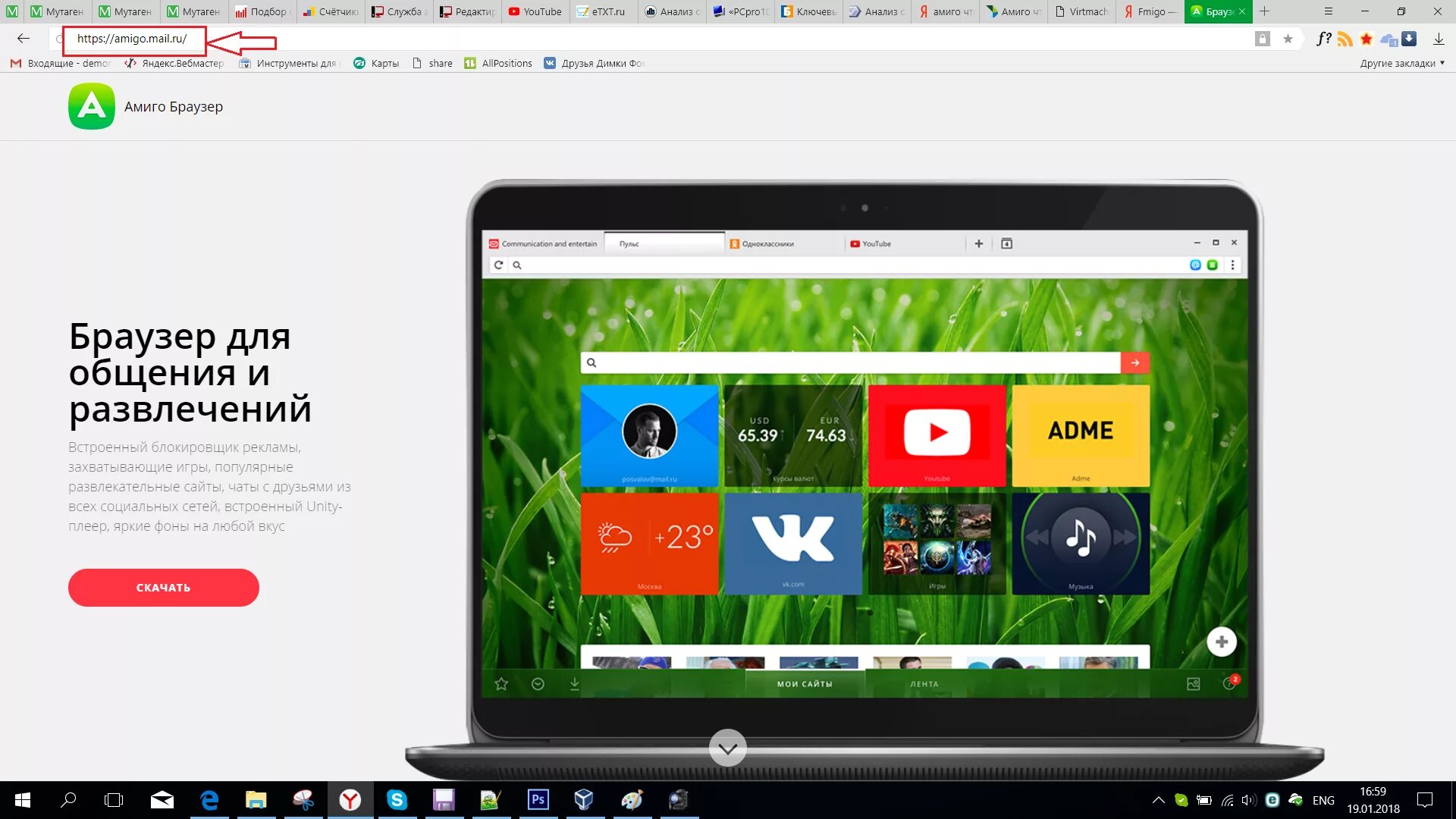Open the RSS feed extension icon
The width and height of the screenshot is (1456, 819).
[1345, 39]
